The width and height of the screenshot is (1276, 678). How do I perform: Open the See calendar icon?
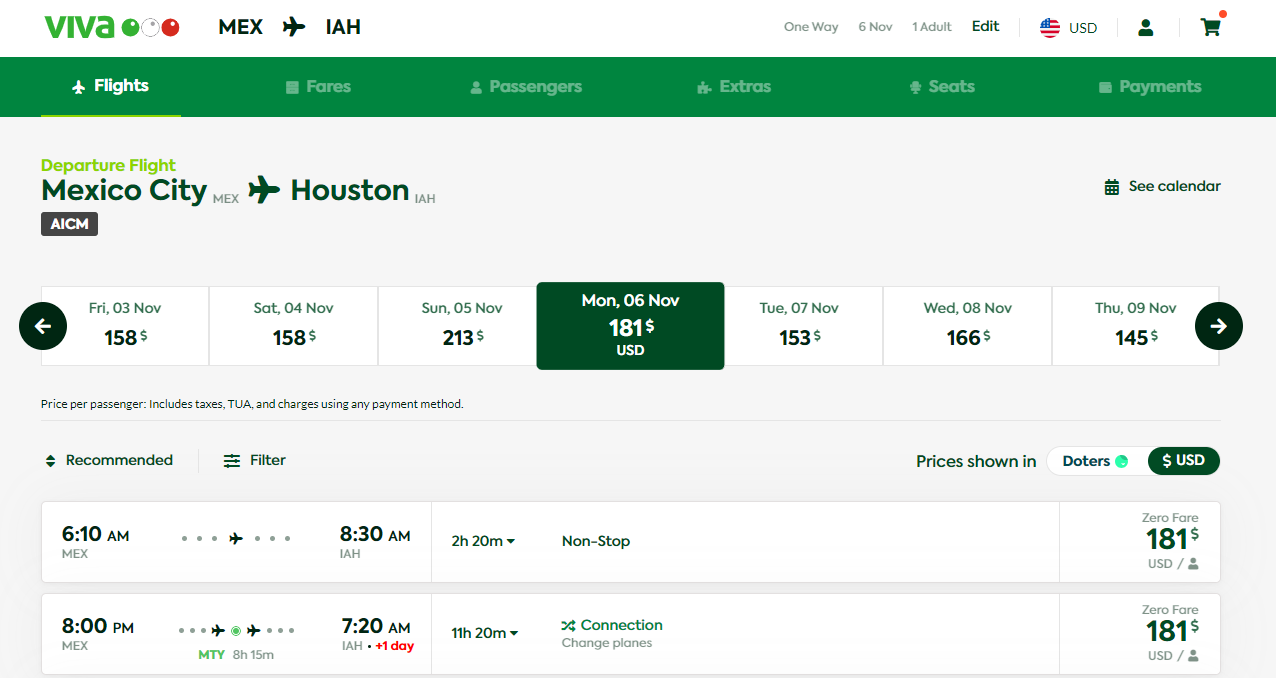click(1111, 187)
